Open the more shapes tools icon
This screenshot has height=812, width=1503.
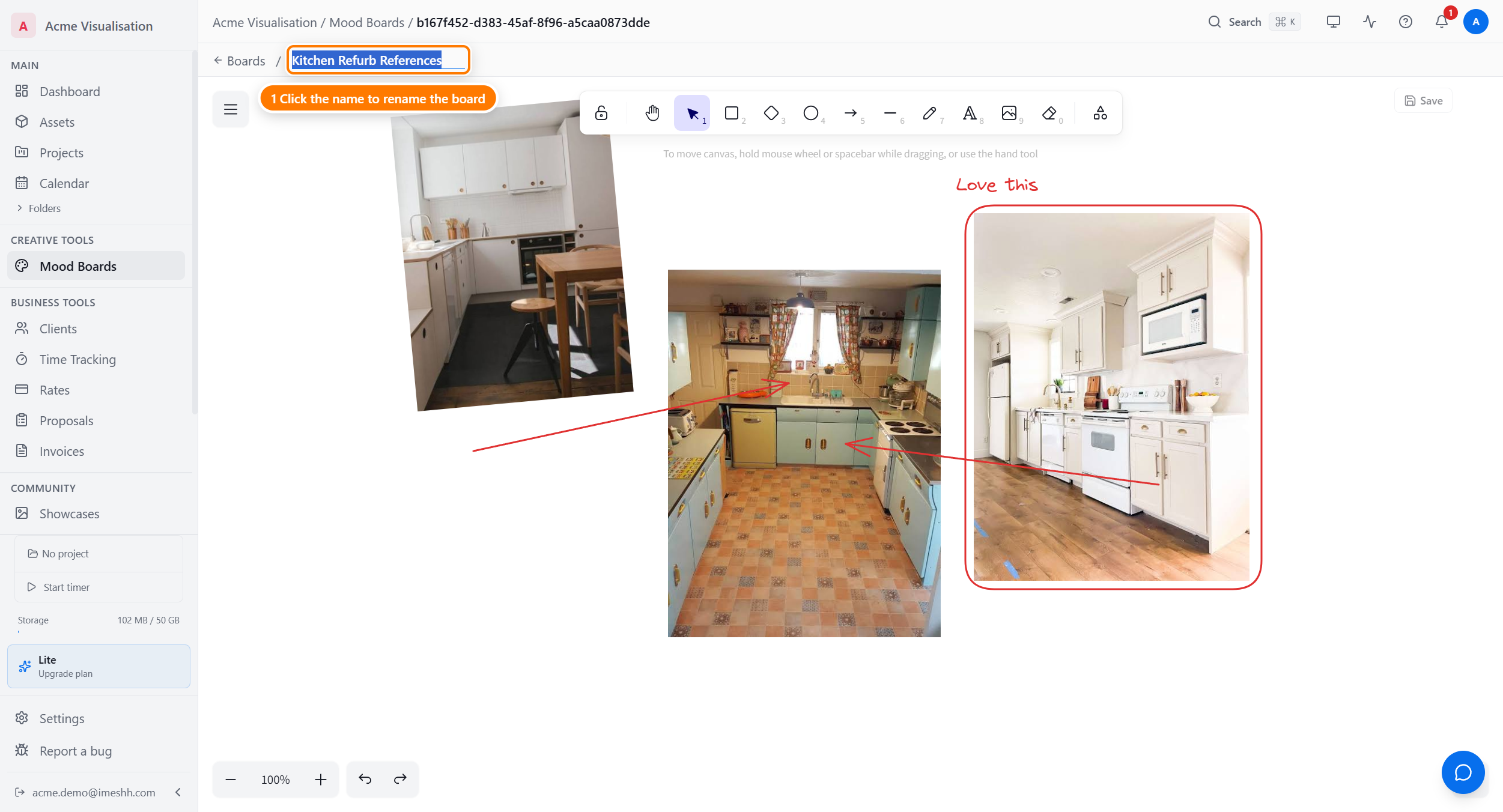pyautogui.click(x=1101, y=113)
